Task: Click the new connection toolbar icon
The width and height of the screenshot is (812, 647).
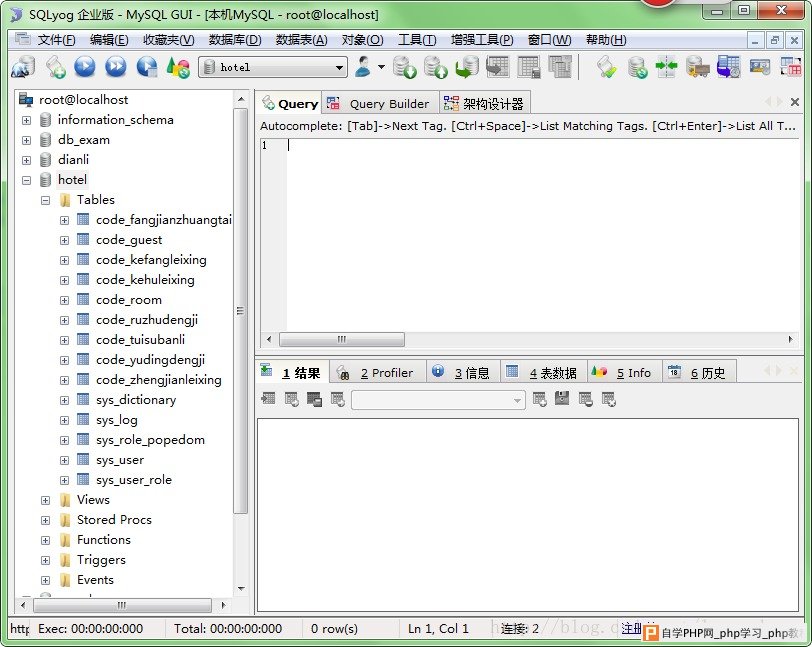Action: tap(23, 67)
